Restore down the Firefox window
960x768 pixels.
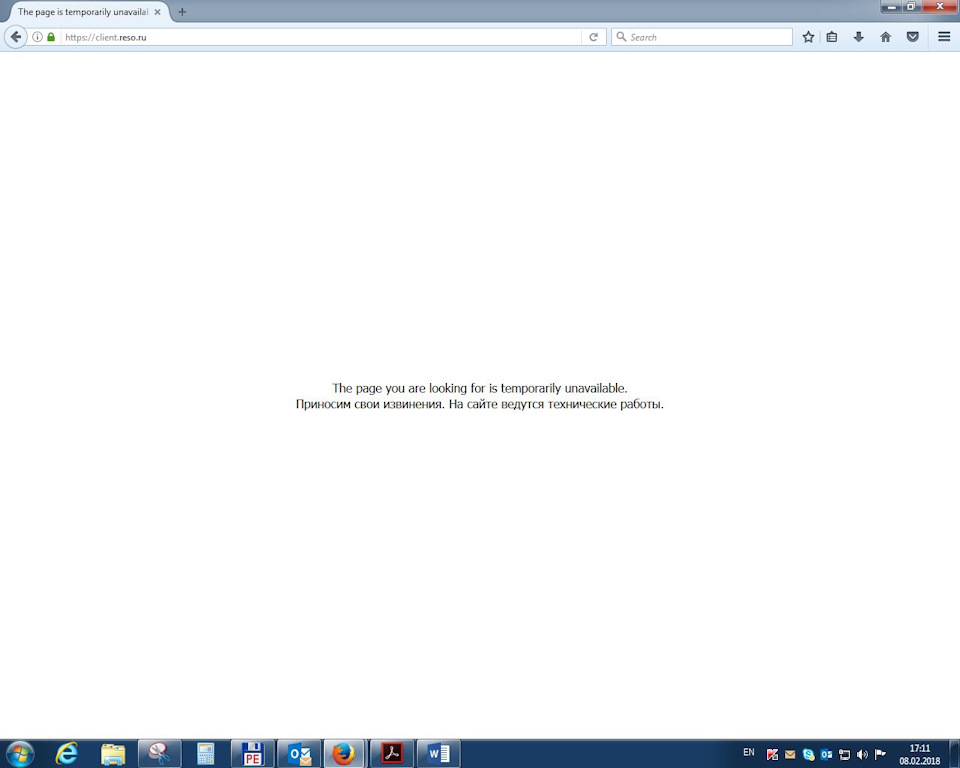910,7
